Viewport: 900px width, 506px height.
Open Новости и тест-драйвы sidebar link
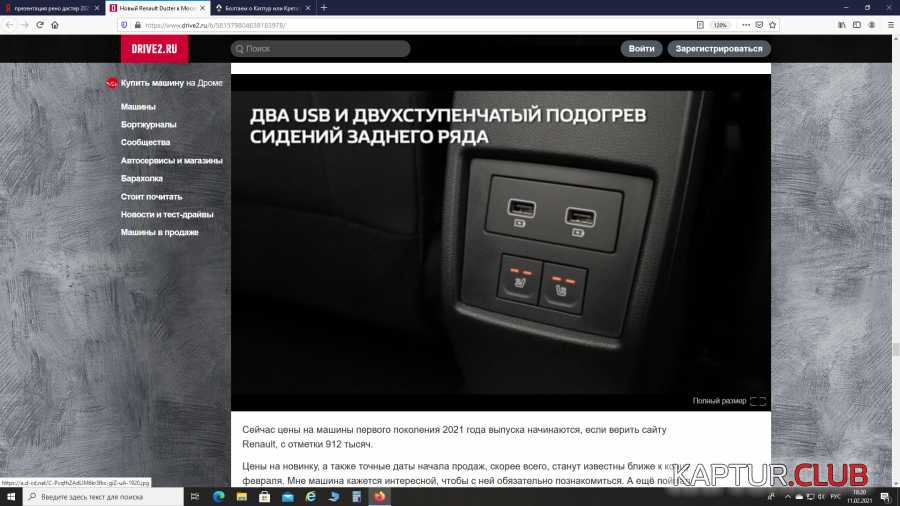tap(167, 215)
